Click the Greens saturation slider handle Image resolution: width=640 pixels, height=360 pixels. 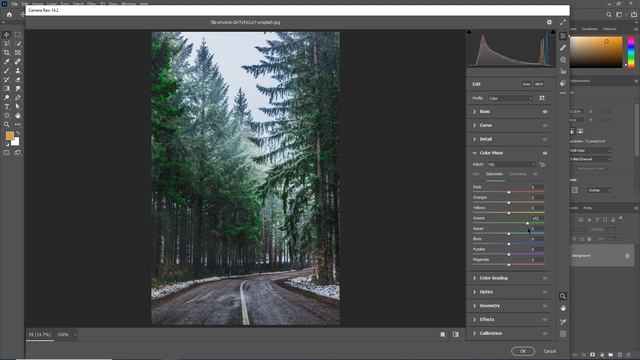(527, 223)
